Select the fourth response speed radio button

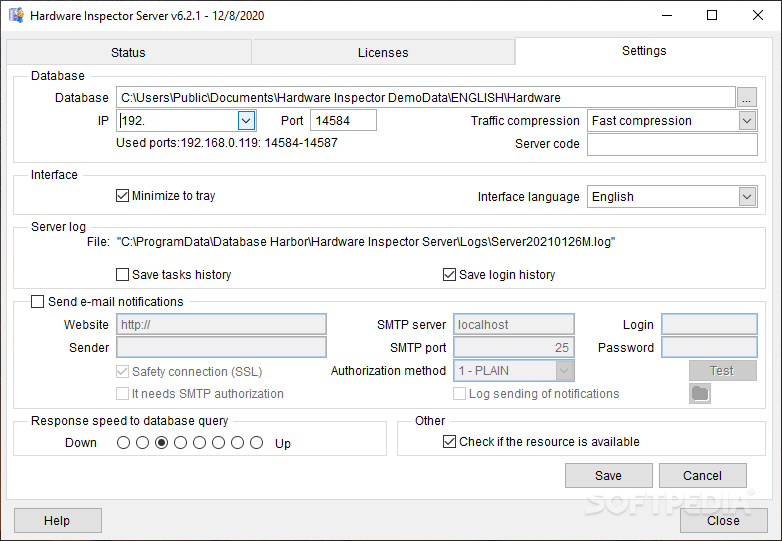point(181,443)
